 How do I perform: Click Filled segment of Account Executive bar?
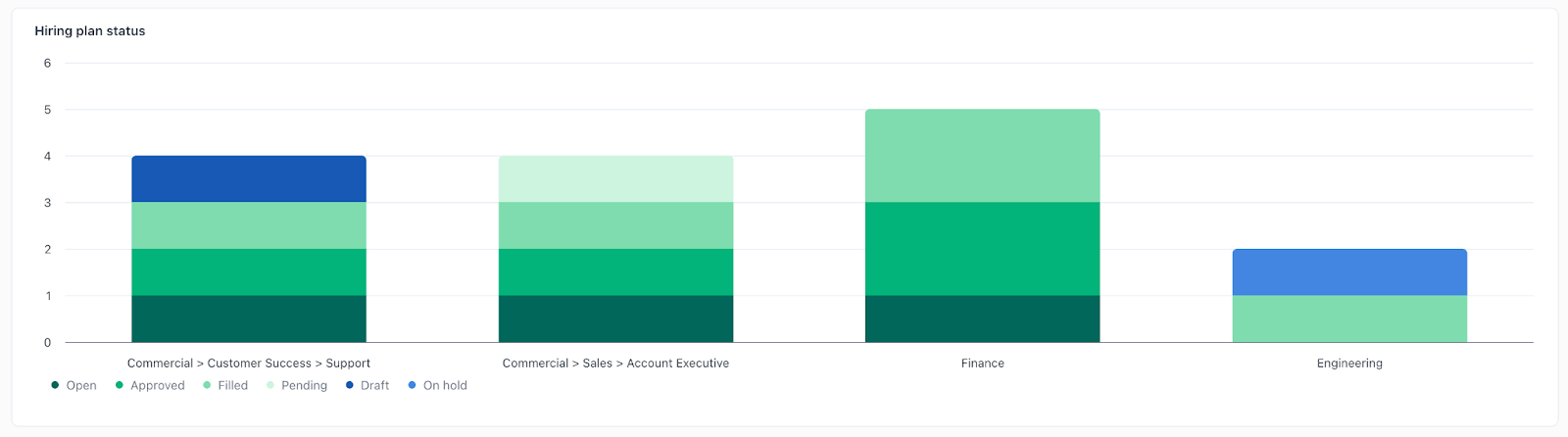615,225
